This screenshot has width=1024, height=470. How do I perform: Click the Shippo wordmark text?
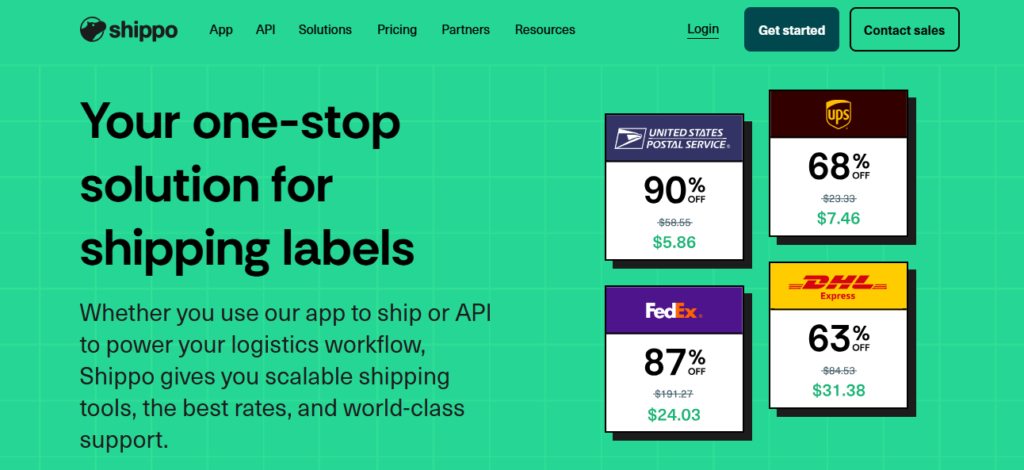coord(144,30)
